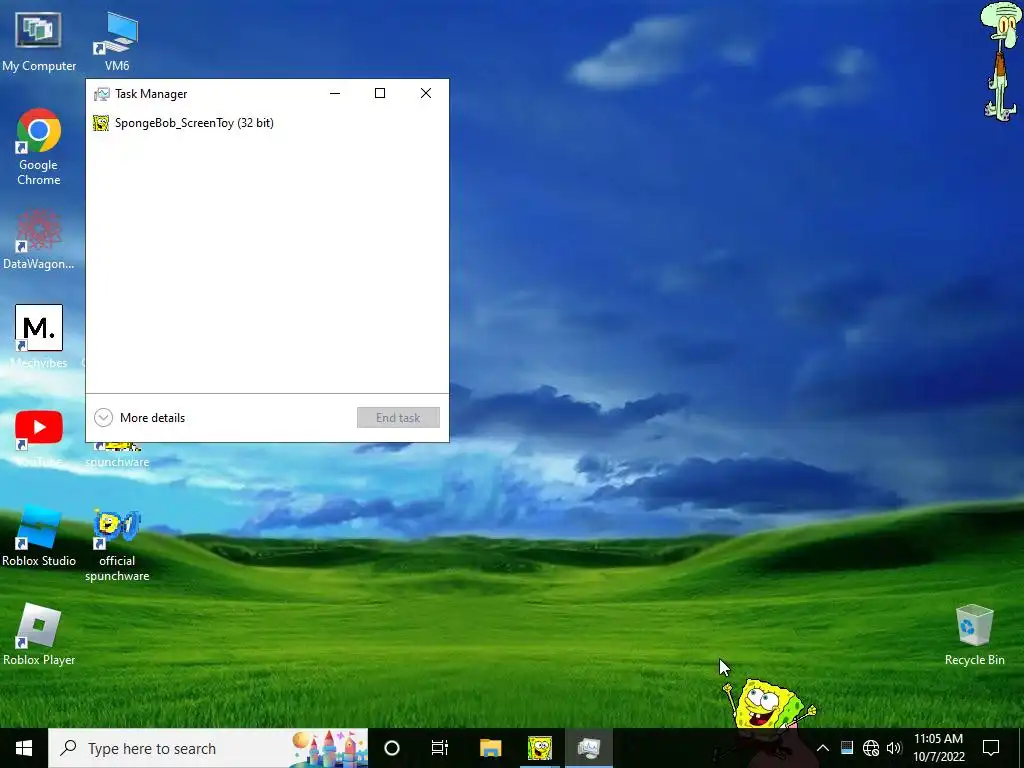
Task: Select the Recycle Bin icon
Action: click(974, 635)
